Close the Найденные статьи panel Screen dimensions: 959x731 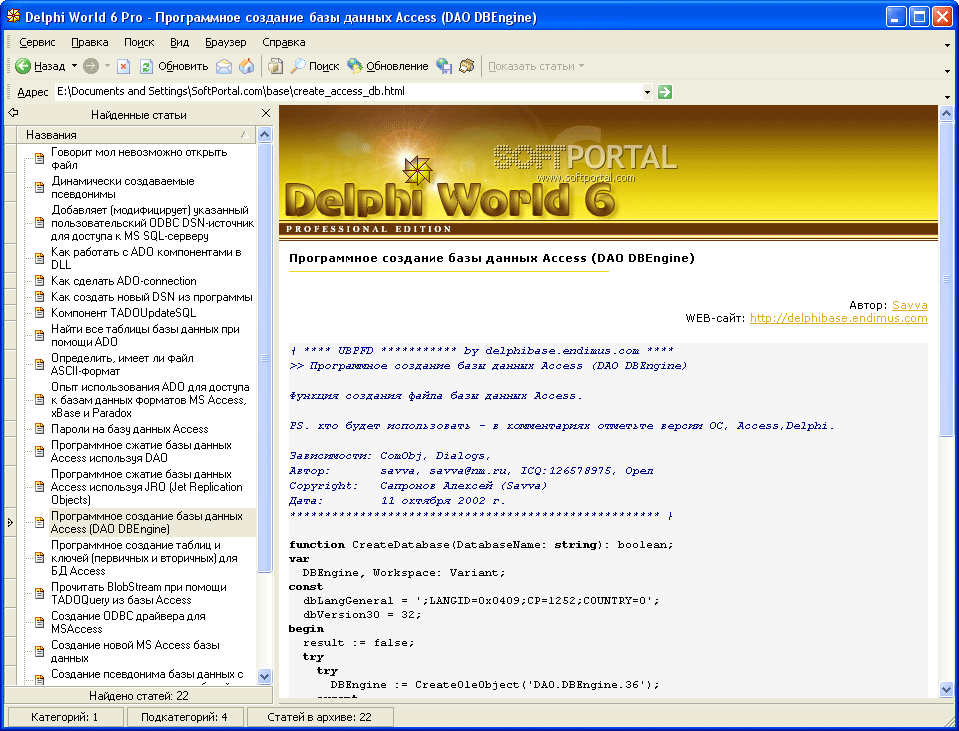[x=265, y=113]
